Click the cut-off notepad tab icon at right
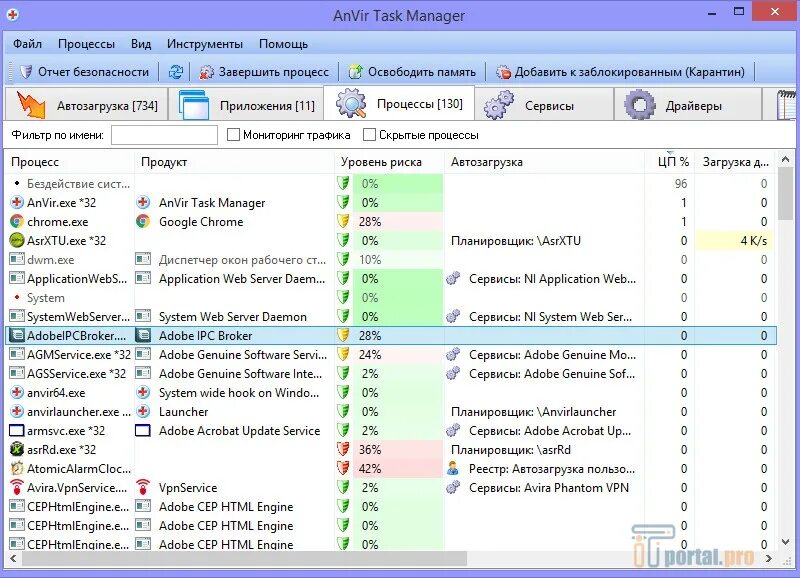This screenshot has height=578, width=800. click(x=787, y=105)
